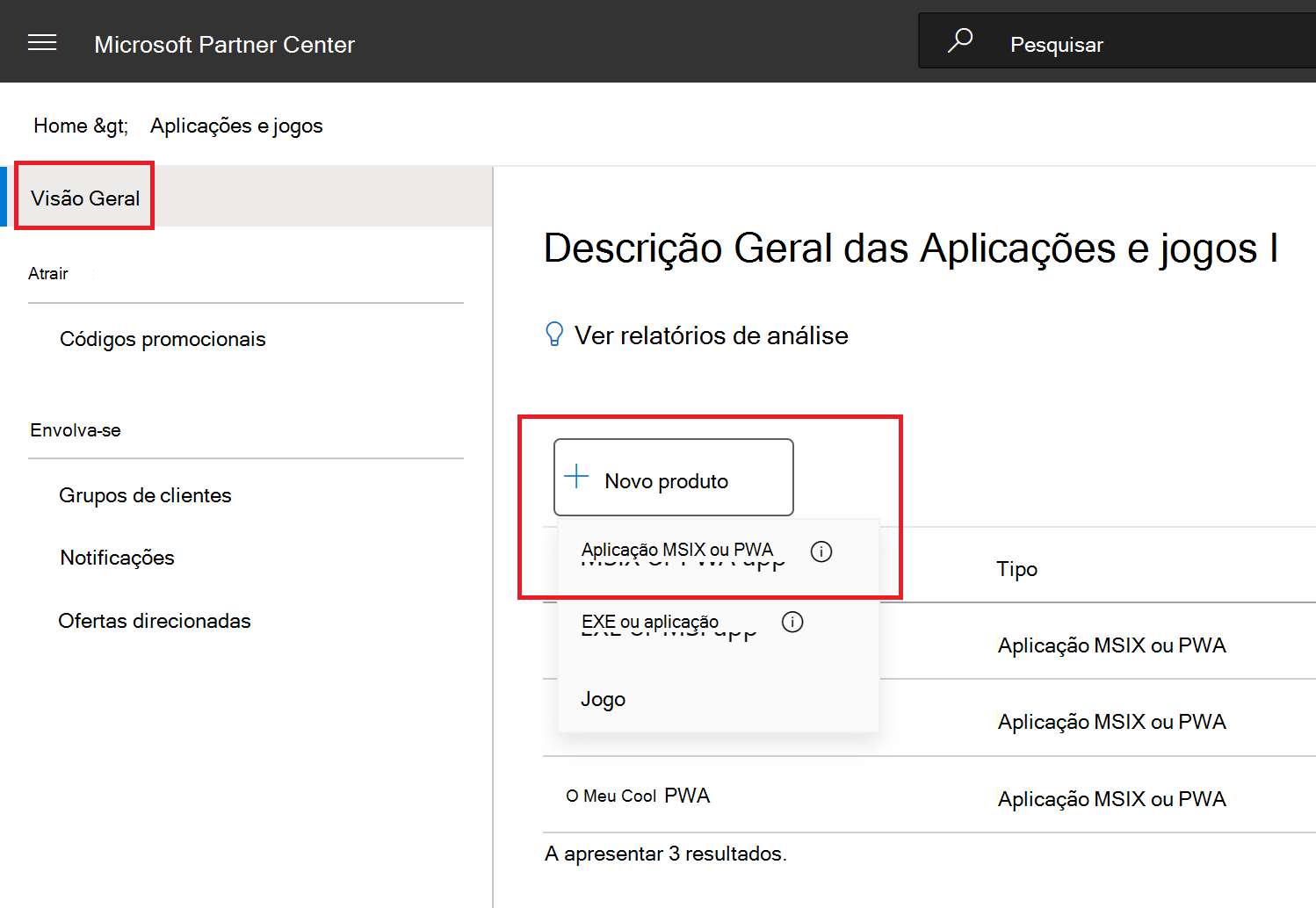Open the hamburger navigation menu
Image resolution: width=1316 pixels, height=908 pixels.
click(x=42, y=42)
